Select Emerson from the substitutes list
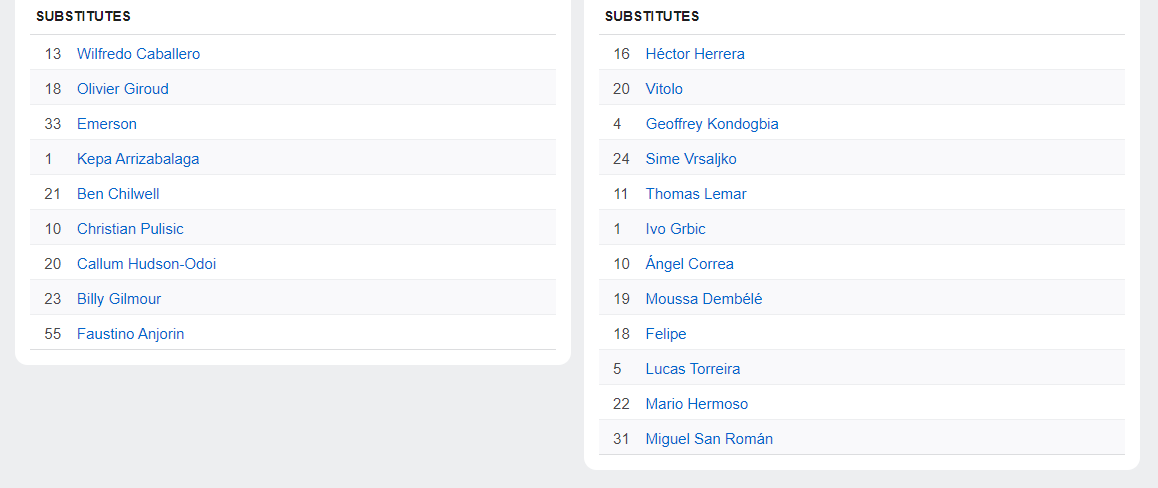1158x488 pixels. [106, 124]
